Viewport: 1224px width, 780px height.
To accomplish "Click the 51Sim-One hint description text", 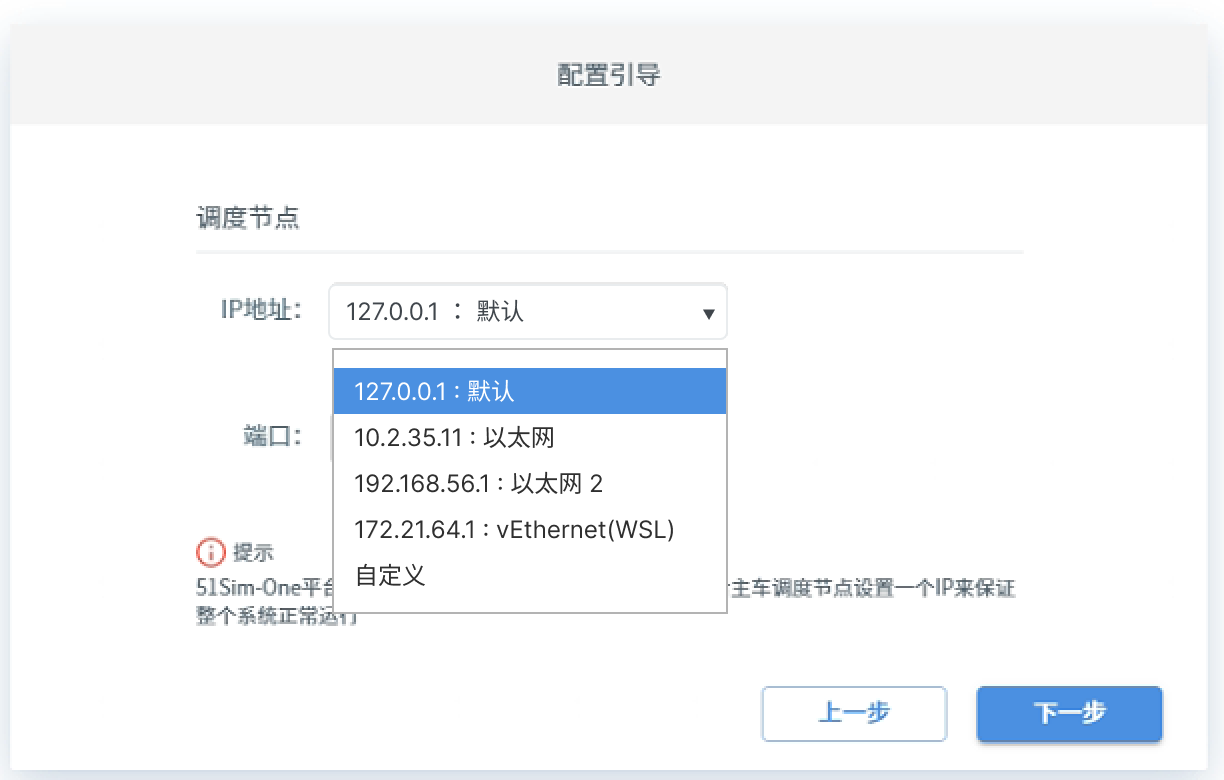I will pyautogui.click(x=263, y=588).
